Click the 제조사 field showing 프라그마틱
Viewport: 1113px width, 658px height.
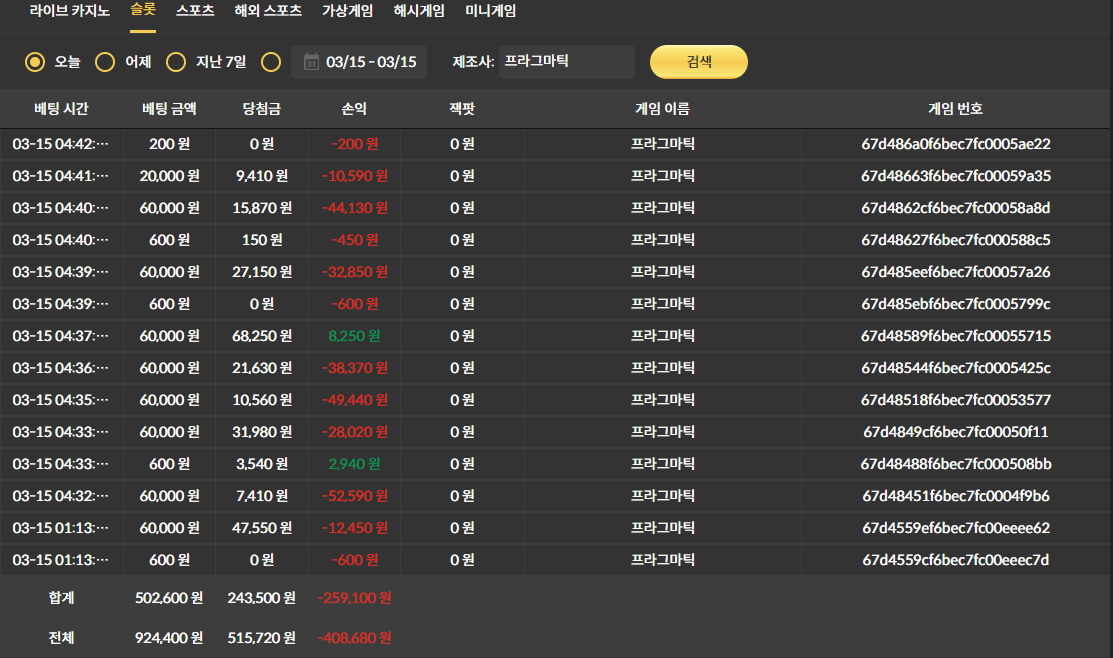(566, 61)
